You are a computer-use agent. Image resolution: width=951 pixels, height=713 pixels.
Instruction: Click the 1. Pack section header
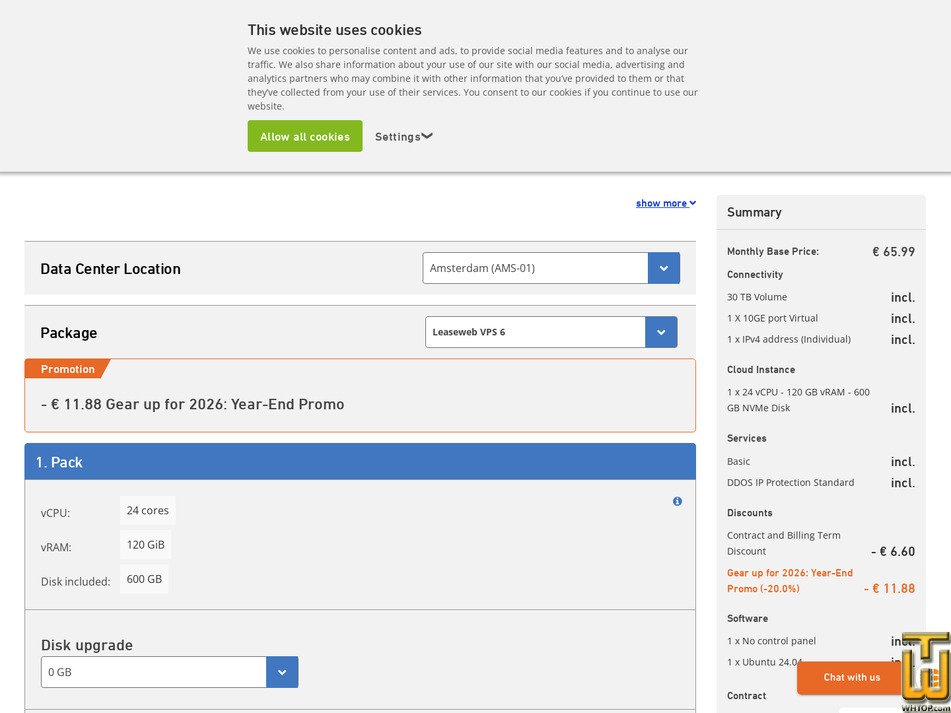360,461
